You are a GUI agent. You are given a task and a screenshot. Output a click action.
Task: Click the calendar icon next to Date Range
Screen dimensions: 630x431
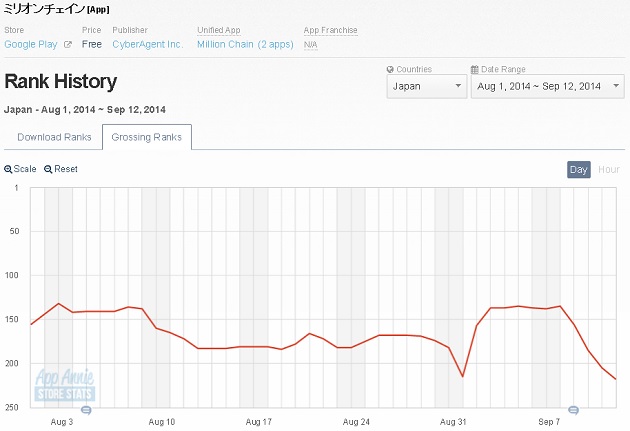click(x=475, y=69)
